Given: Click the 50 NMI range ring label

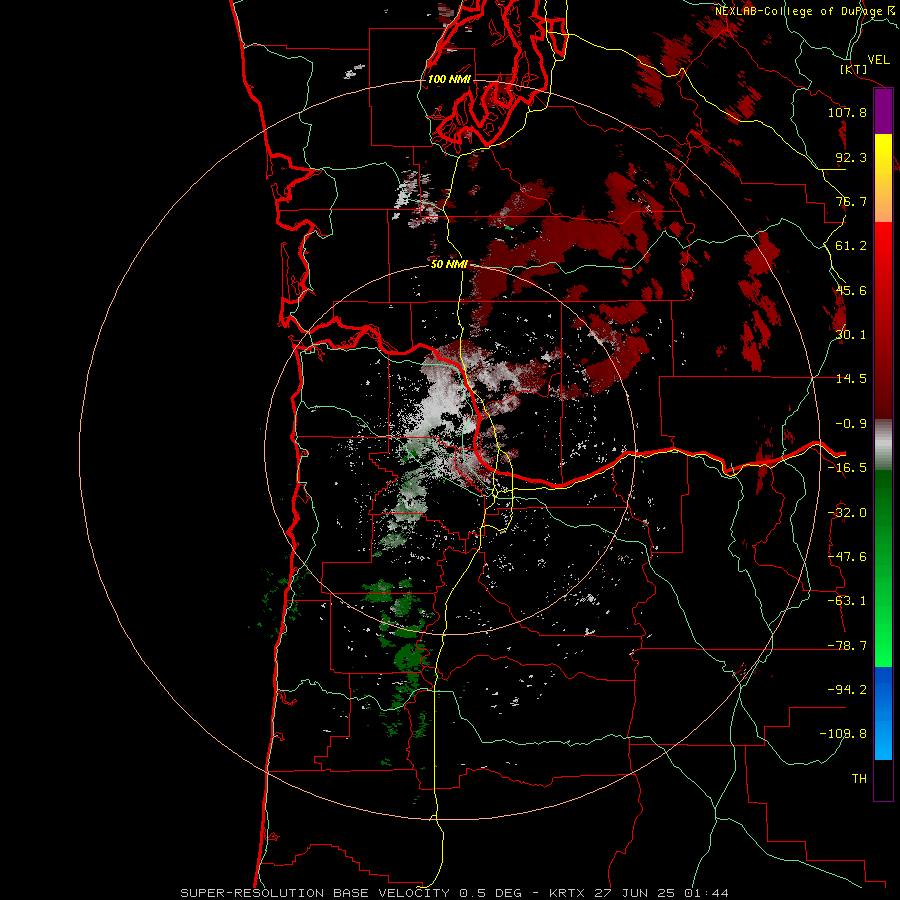Looking at the screenshot, I should click(449, 264).
